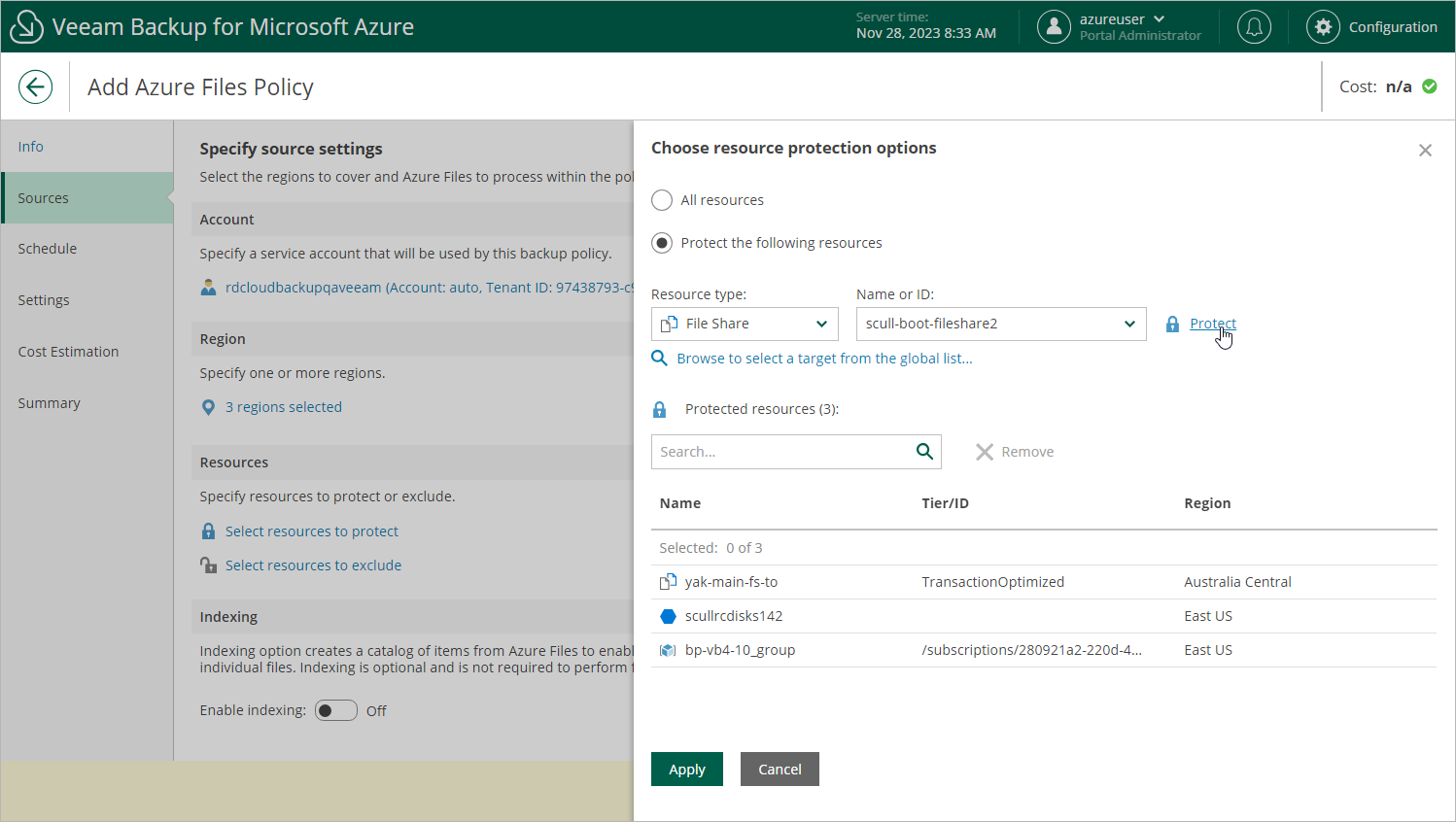
Task: Click the TransactionOptimized tier cell
Action: [x=993, y=582]
